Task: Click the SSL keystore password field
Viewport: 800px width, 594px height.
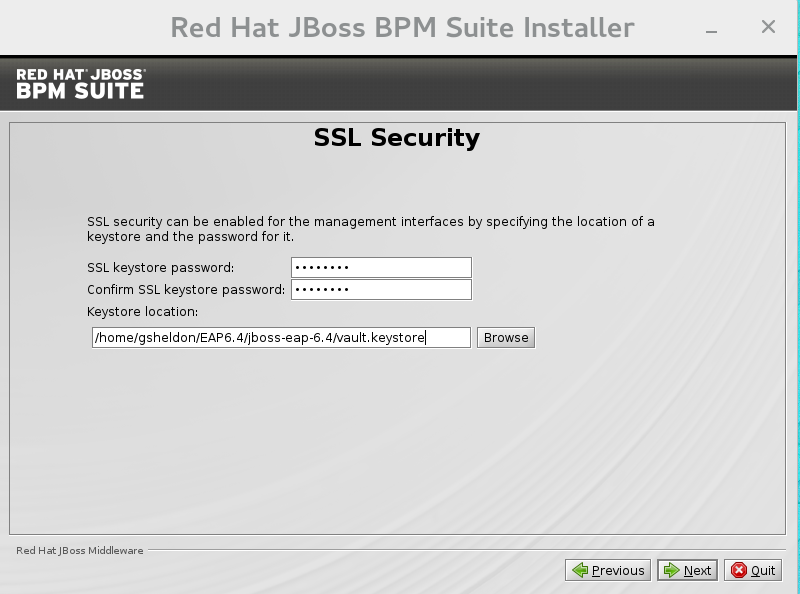Action: coord(380,267)
